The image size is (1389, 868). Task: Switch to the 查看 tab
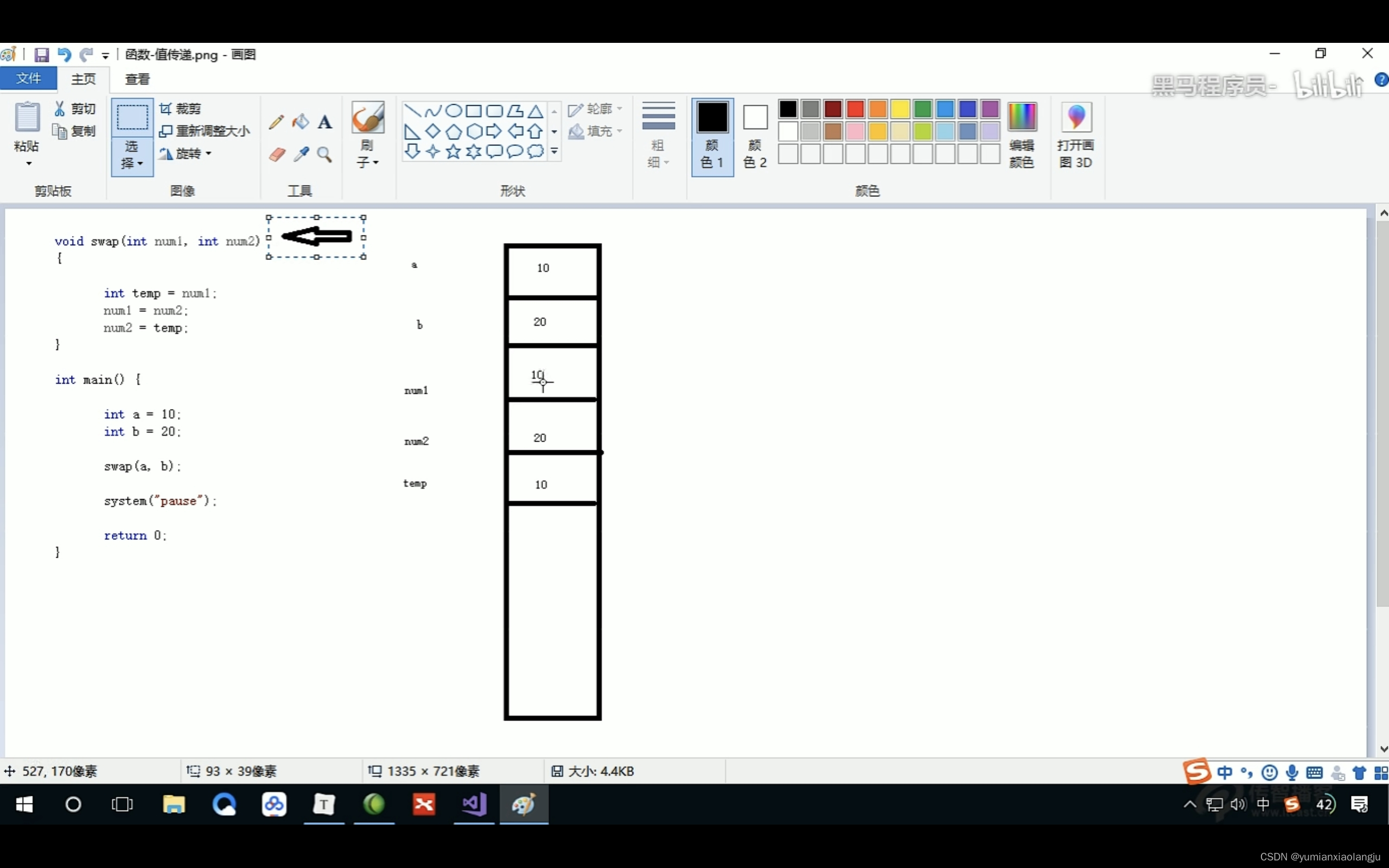(x=137, y=79)
